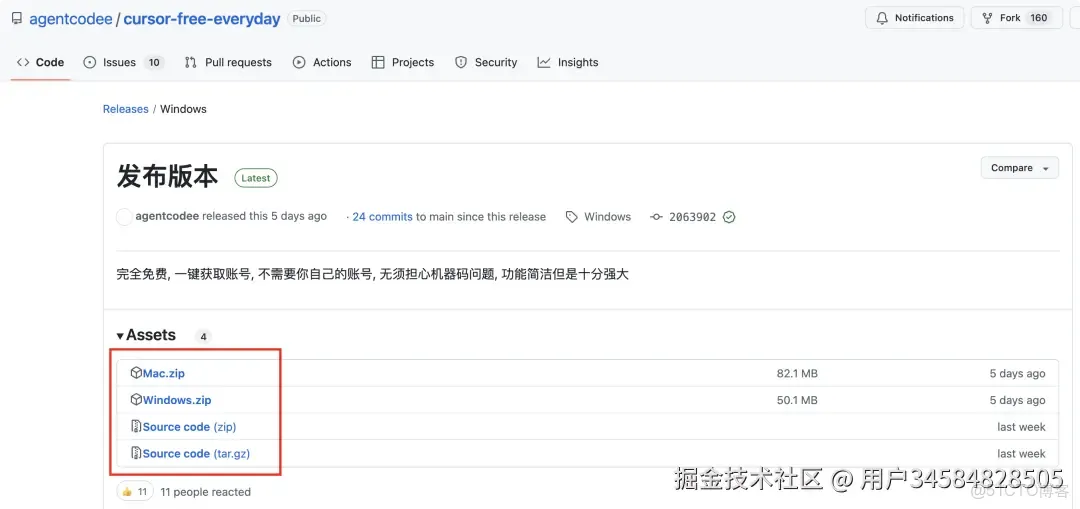Open the cursor-free-everyday repository link
Viewport: 1080px width, 509px height.
[202, 19]
